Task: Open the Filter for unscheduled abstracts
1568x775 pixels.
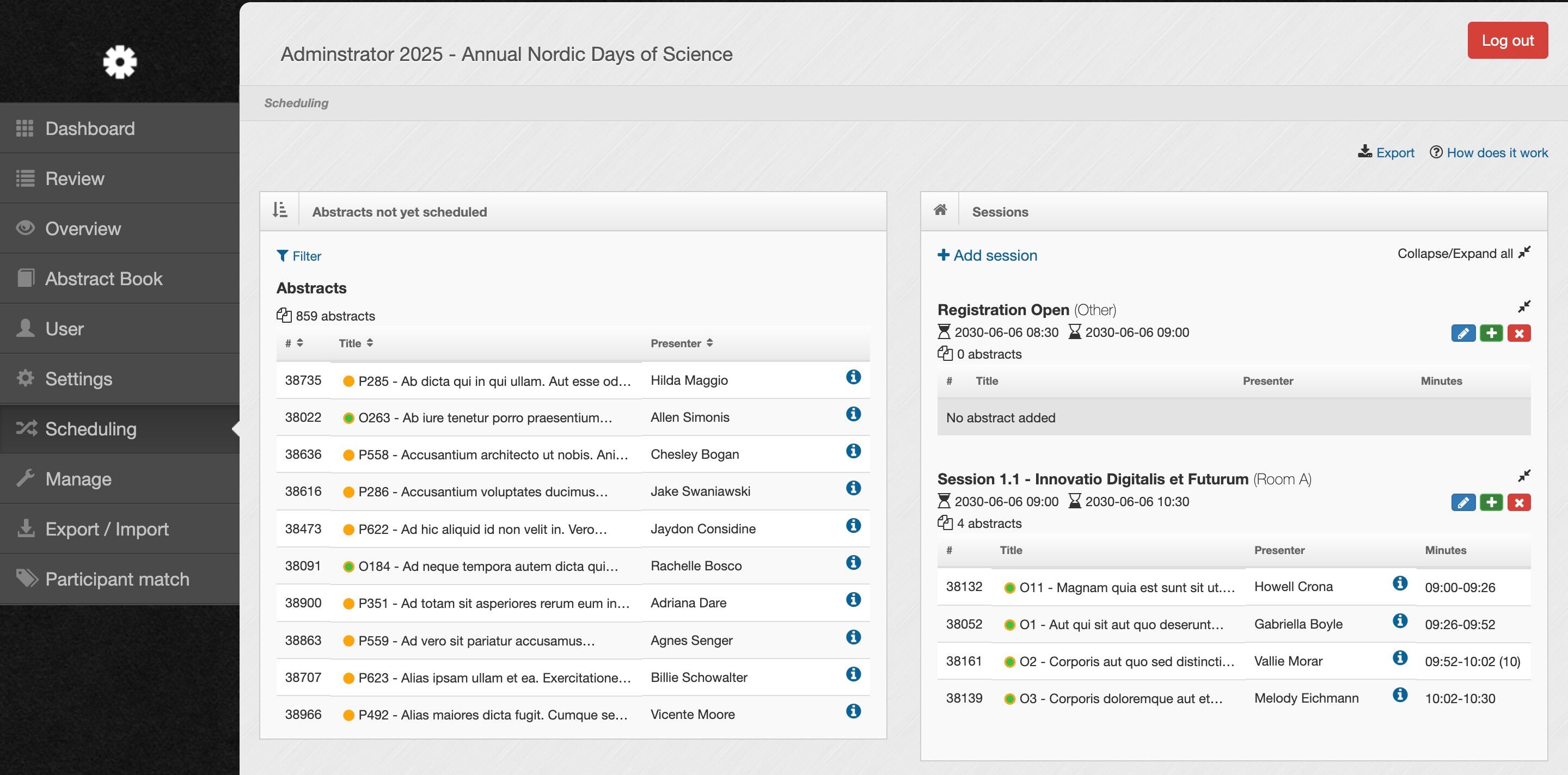Action: [x=299, y=256]
